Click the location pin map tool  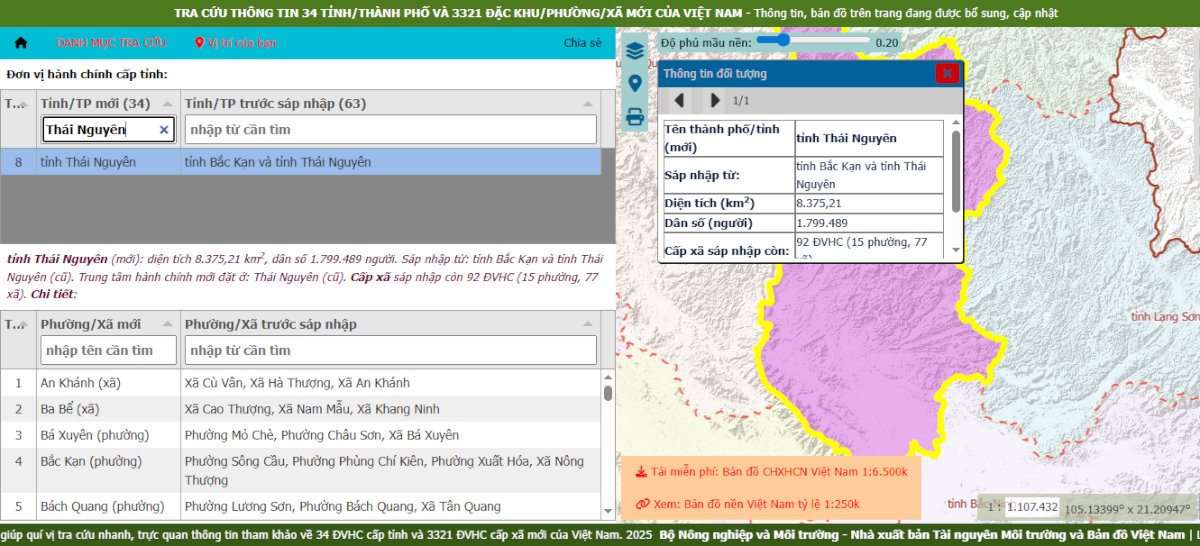coord(634,83)
